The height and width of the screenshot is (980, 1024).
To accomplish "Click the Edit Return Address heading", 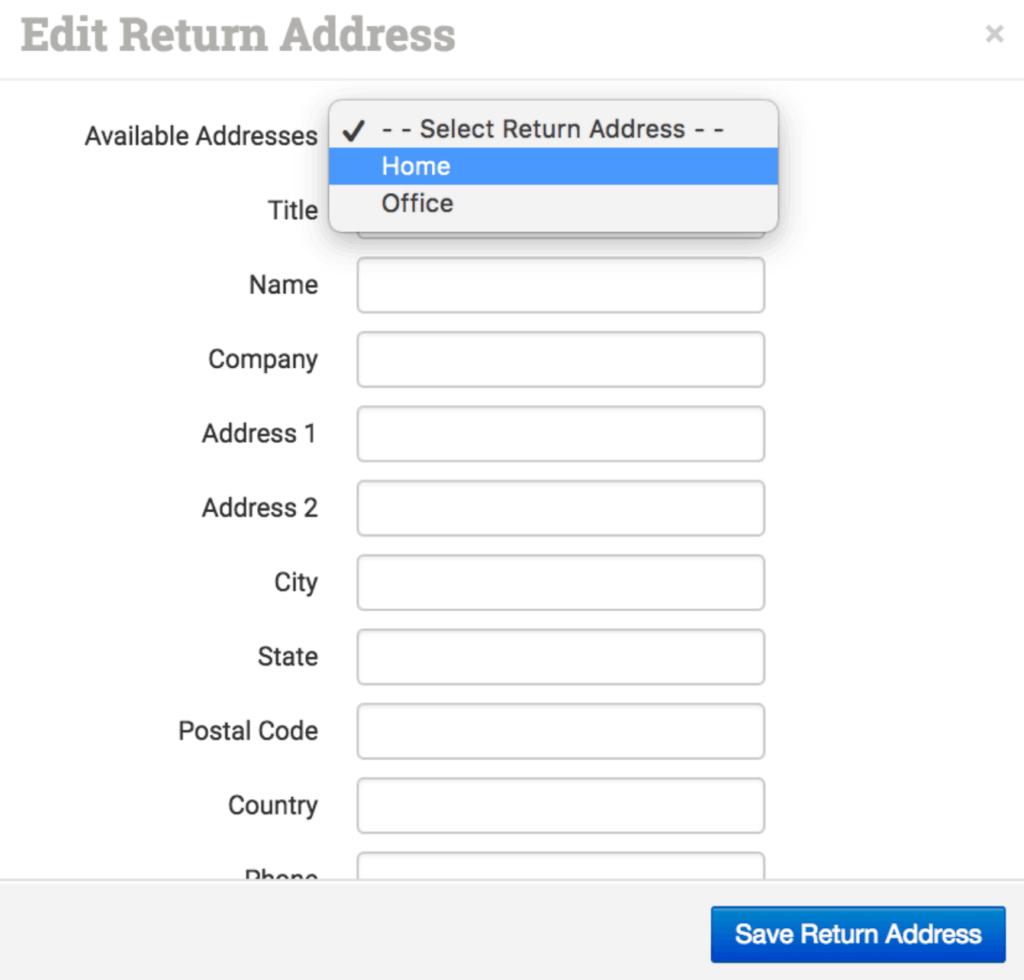I will [x=238, y=35].
